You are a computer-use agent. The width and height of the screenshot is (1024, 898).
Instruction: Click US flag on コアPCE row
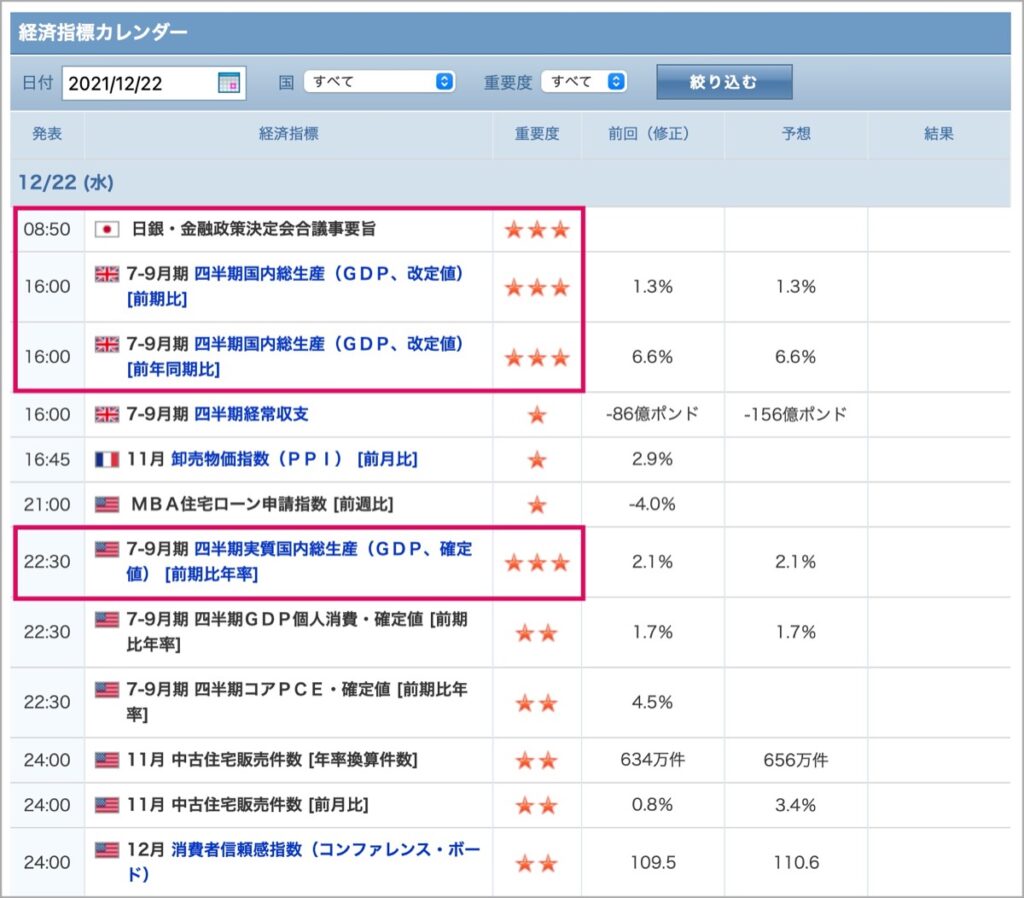point(106,689)
